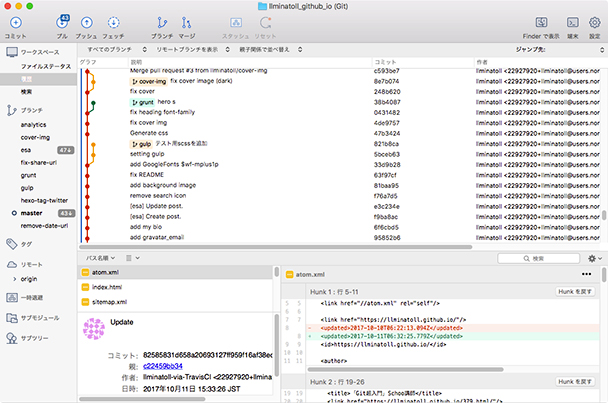This screenshot has height=403, width=608.
Task: Click the Merge (マージ) toolbar icon
Action: coord(187,22)
